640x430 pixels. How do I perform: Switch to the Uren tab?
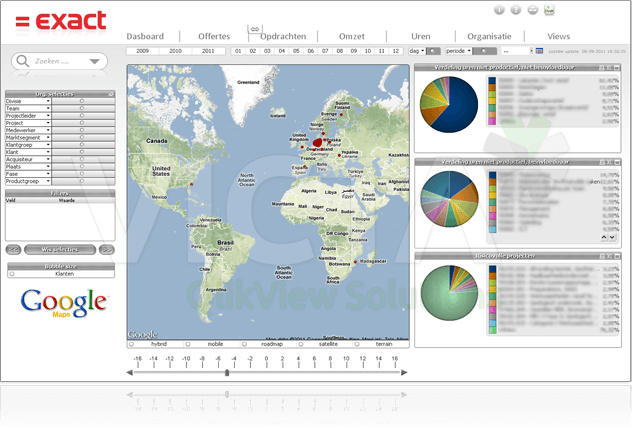point(420,36)
